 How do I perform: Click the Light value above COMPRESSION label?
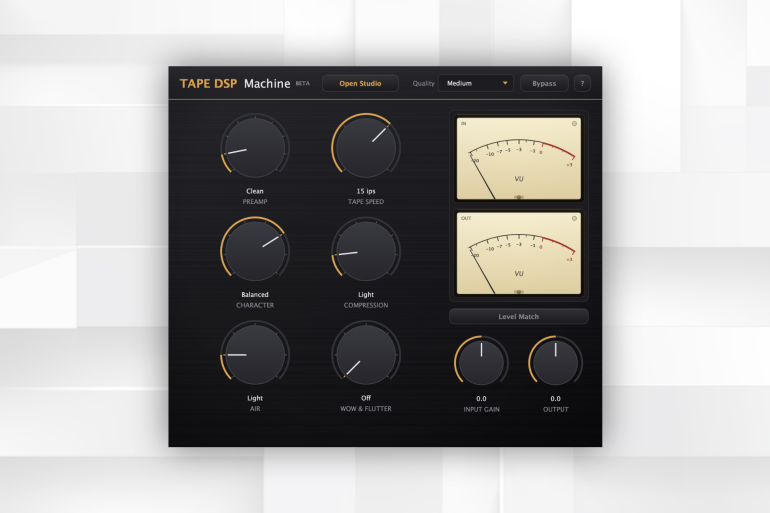click(366, 295)
